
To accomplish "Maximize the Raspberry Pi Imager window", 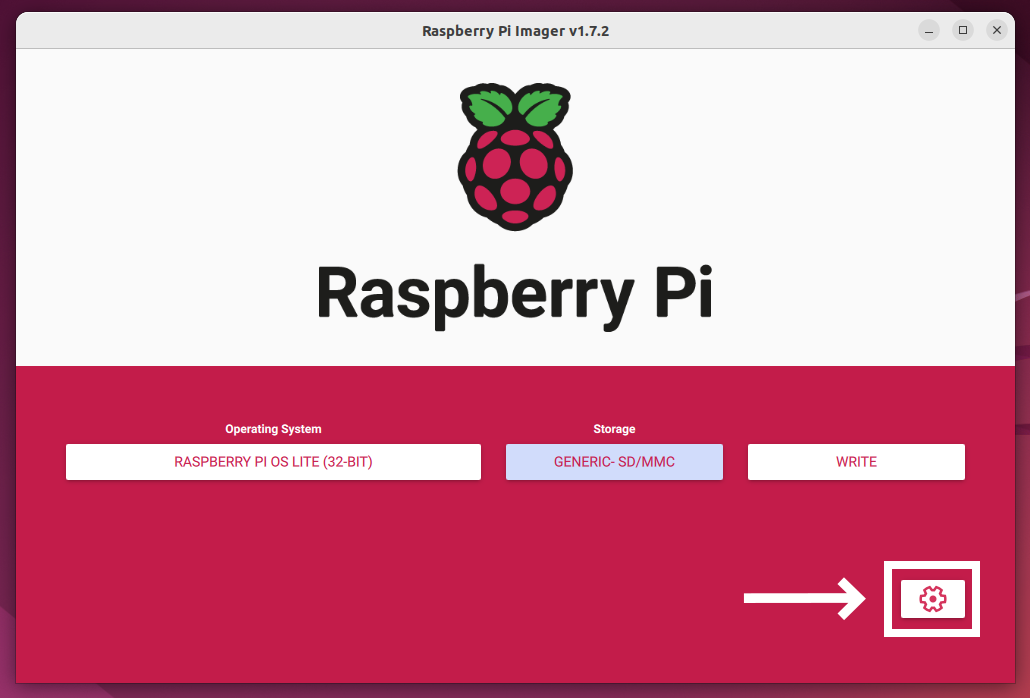I will point(963,30).
